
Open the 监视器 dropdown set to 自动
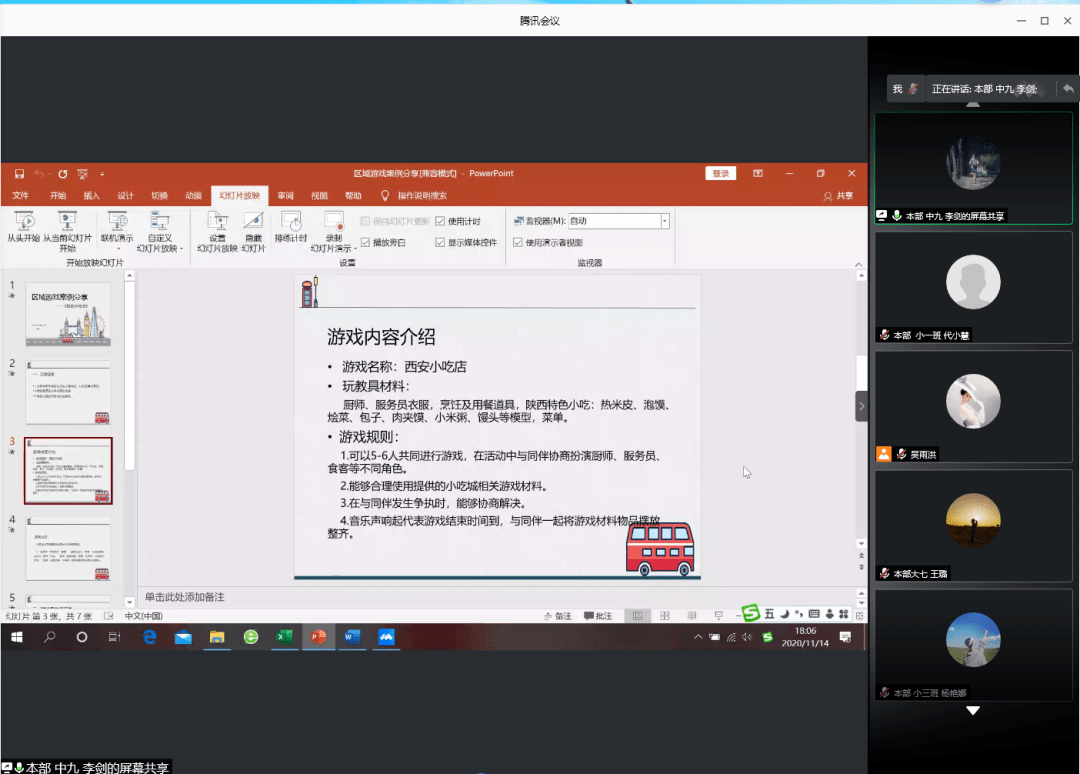[x=664, y=221]
